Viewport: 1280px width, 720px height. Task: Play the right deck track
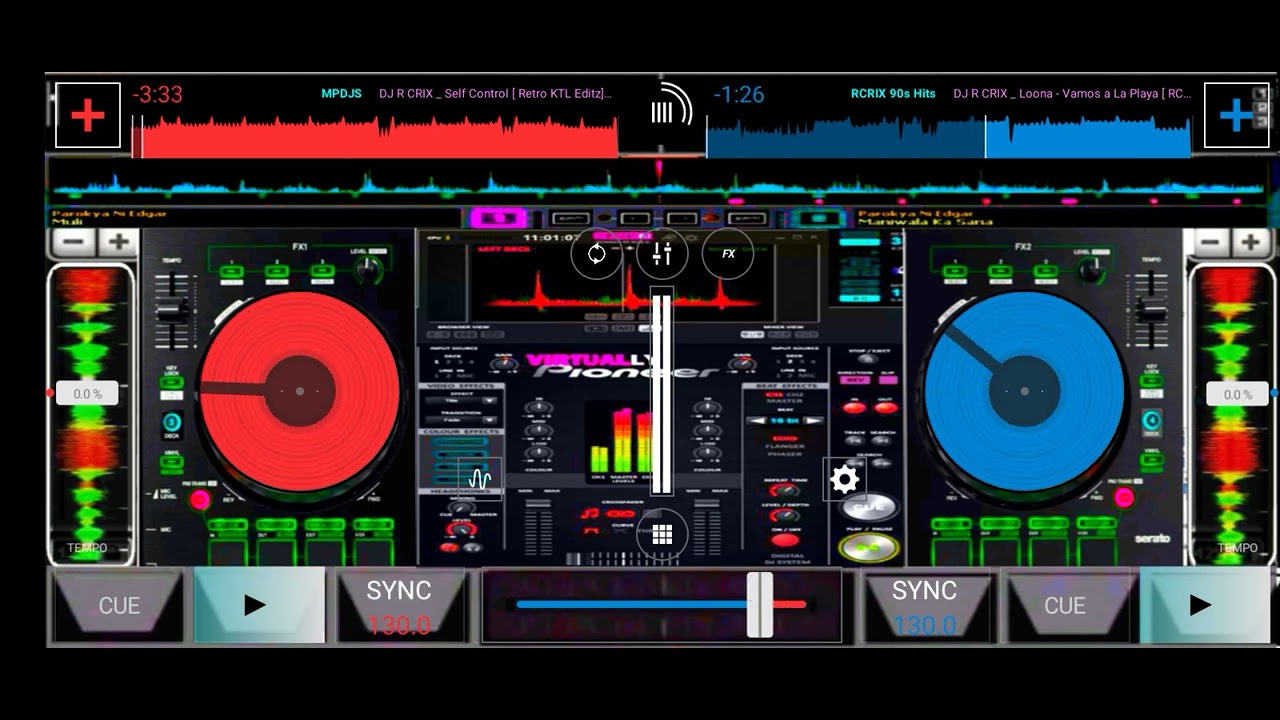[x=1203, y=605]
